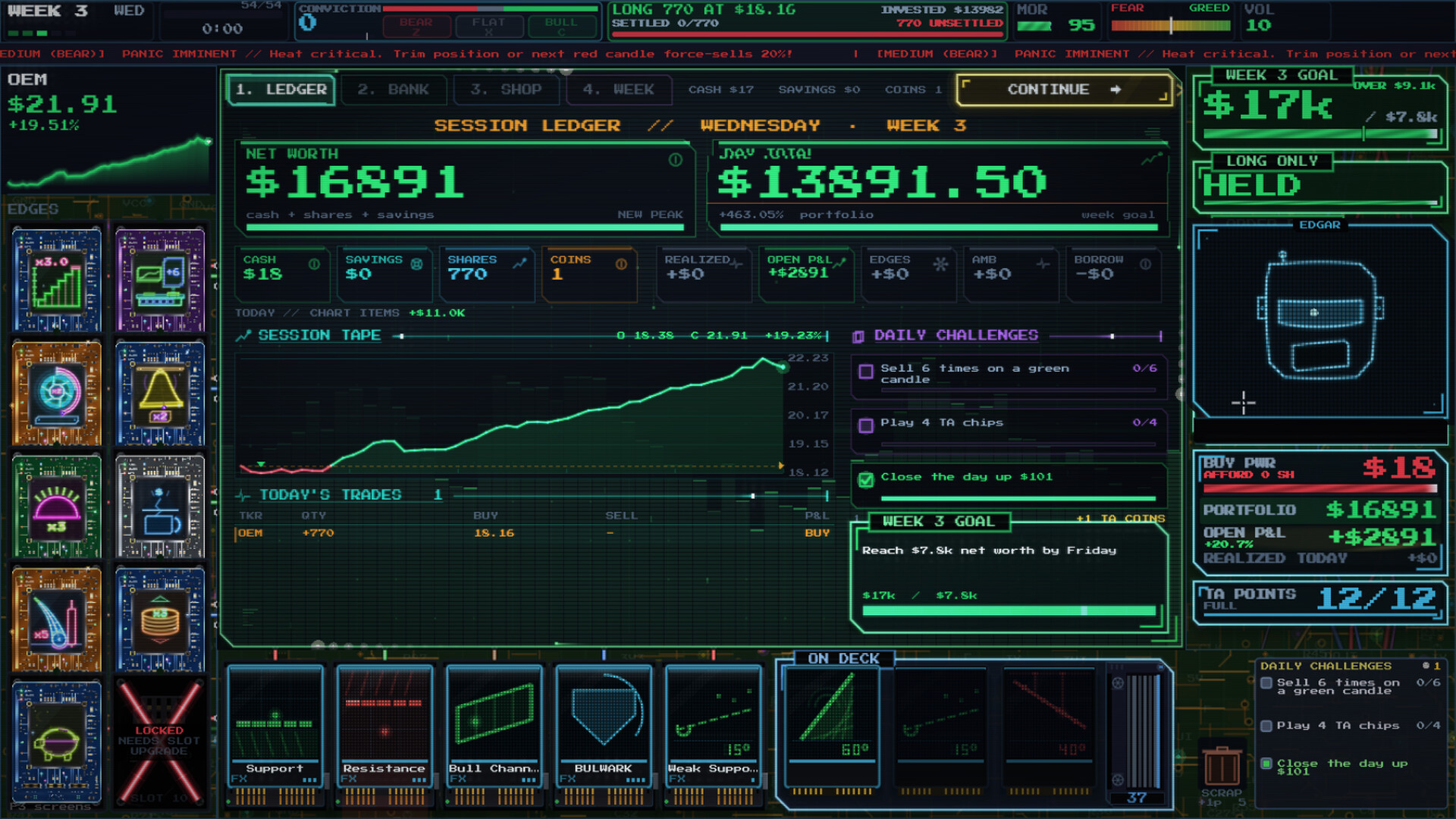Play the BULWARK TA chip card
The width and height of the screenshot is (1456, 819).
604,736
